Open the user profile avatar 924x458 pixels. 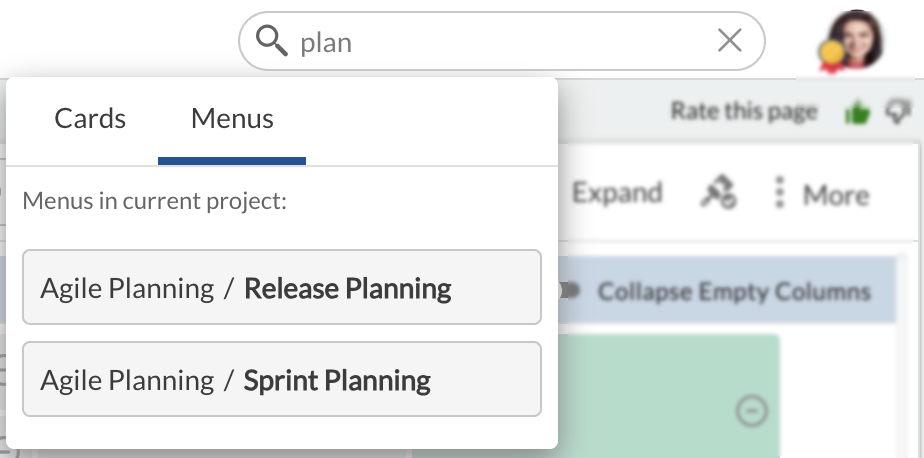point(858,40)
